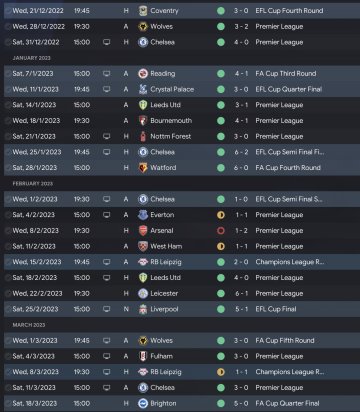The image size is (360, 412).
Task: Click the Crystal Palace badge icon
Action: (143, 89)
